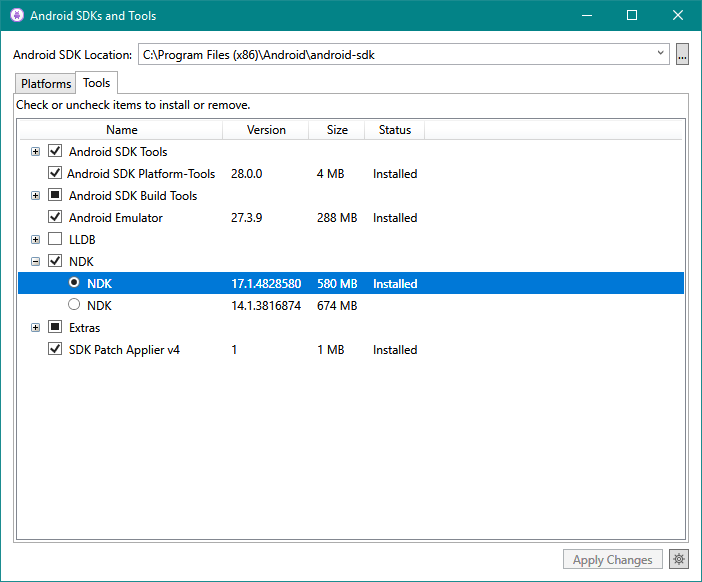Check the LLDB checkbox
This screenshot has height=582, width=702.
pos(55,239)
